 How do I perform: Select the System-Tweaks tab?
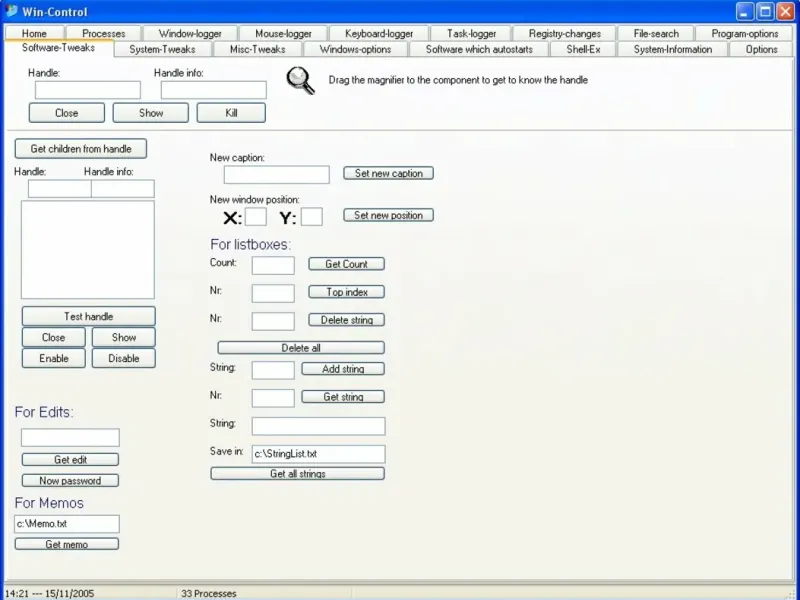click(x=162, y=49)
